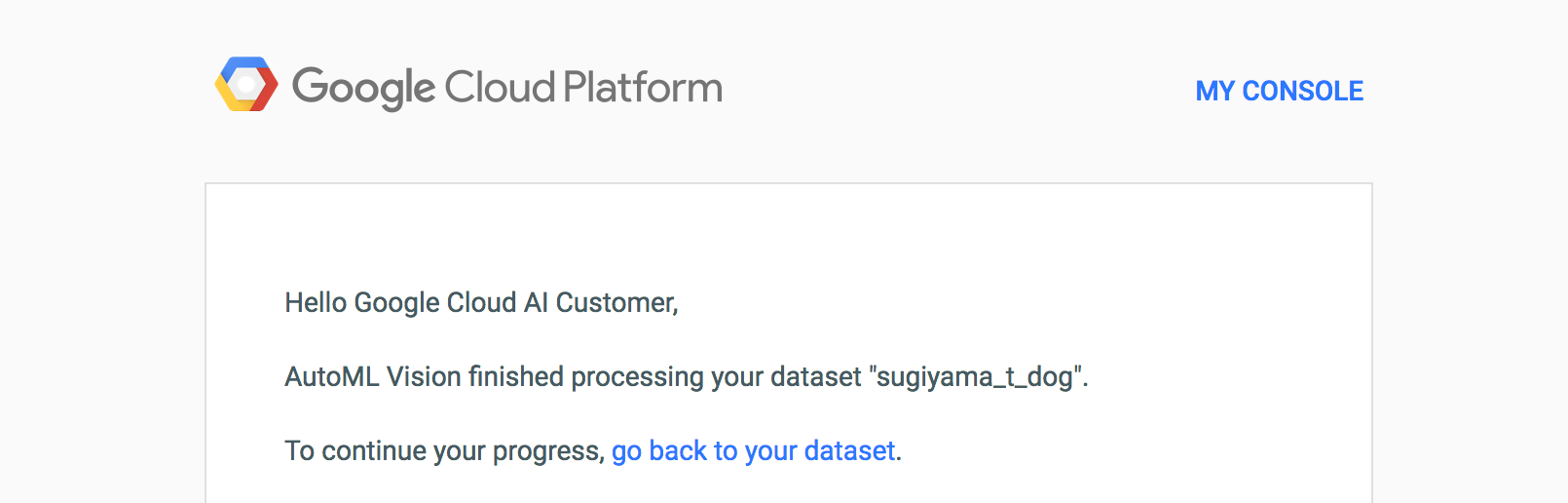Click the word "dataset" inside the blue link
Image resolution: width=1568 pixels, height=503 pixels.
(x=849, y=450)
